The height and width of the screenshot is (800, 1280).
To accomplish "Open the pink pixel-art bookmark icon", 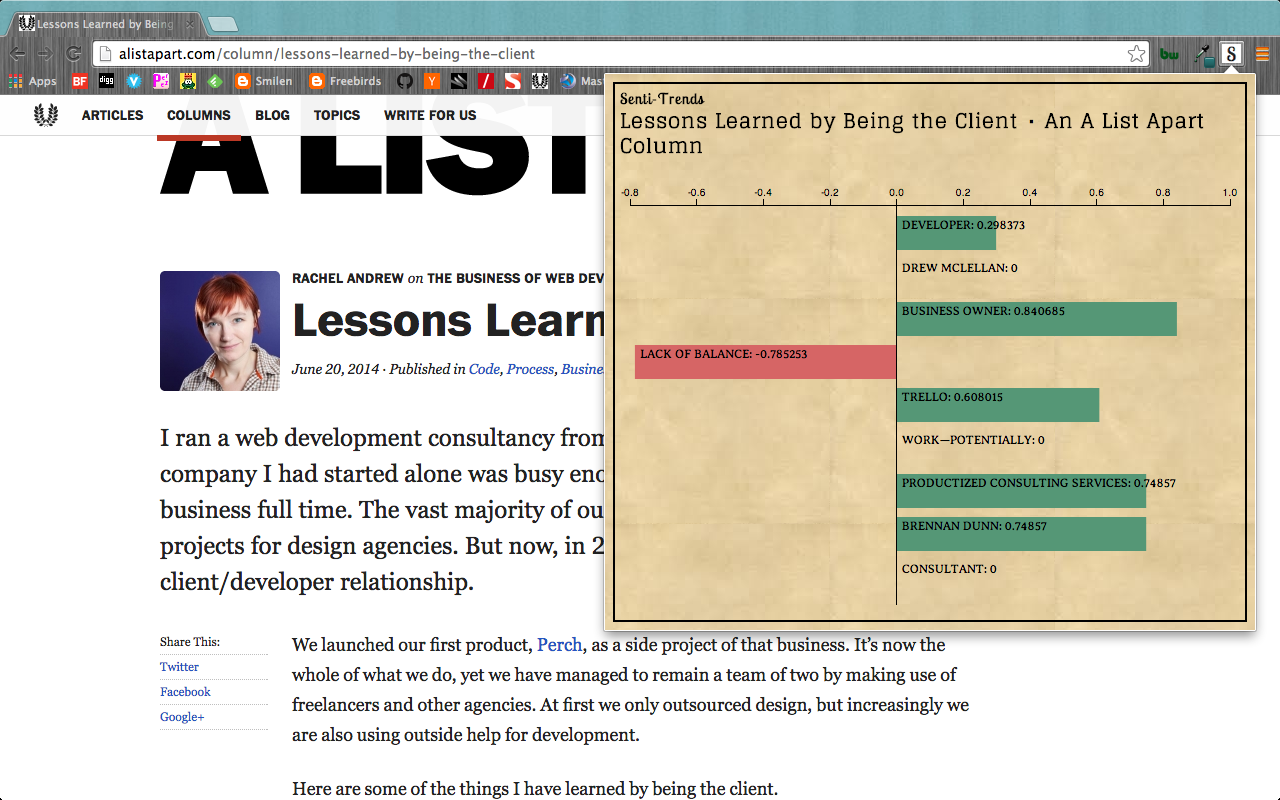I will (x=161, y=81).
